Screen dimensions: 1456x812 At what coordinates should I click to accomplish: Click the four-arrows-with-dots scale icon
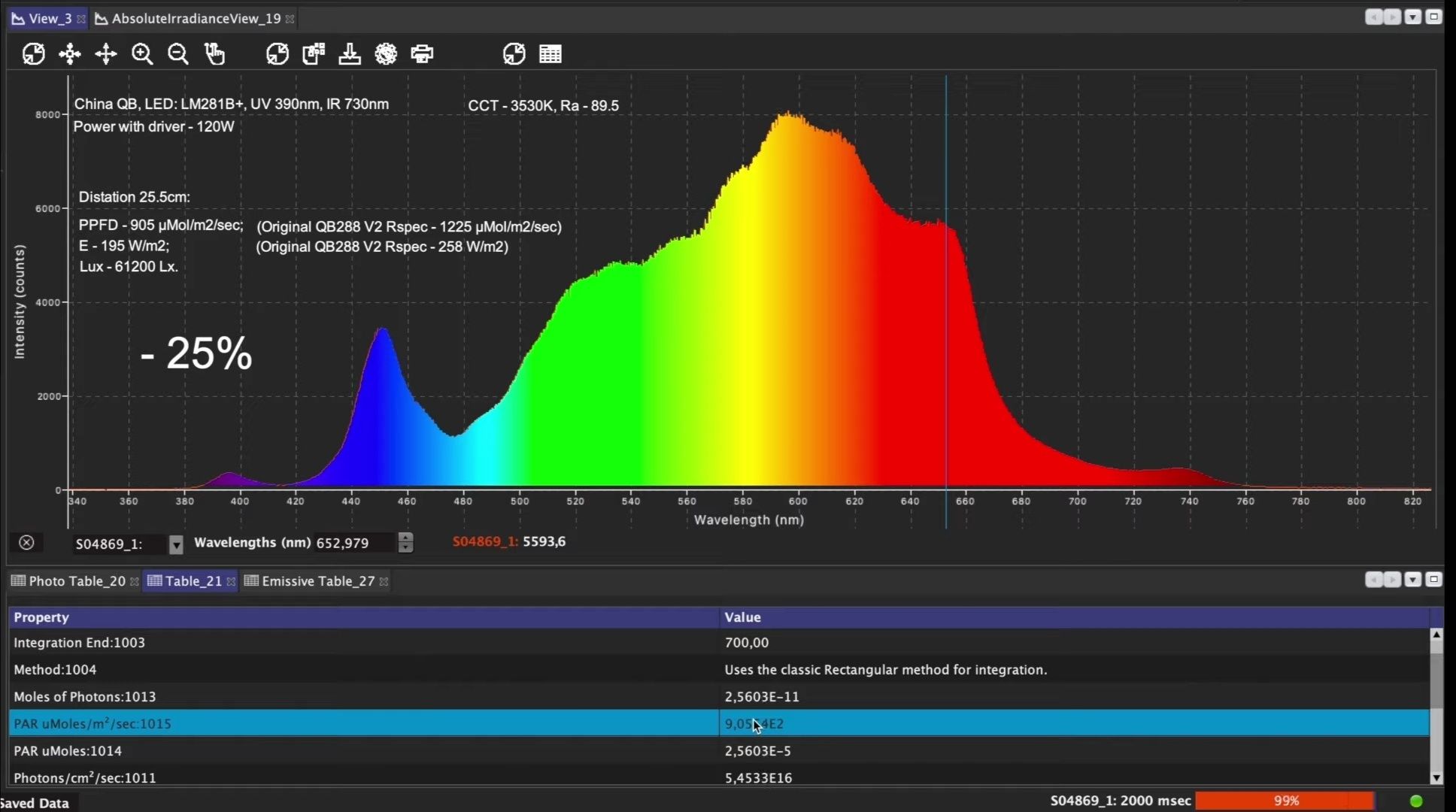(x=70, y=54)
